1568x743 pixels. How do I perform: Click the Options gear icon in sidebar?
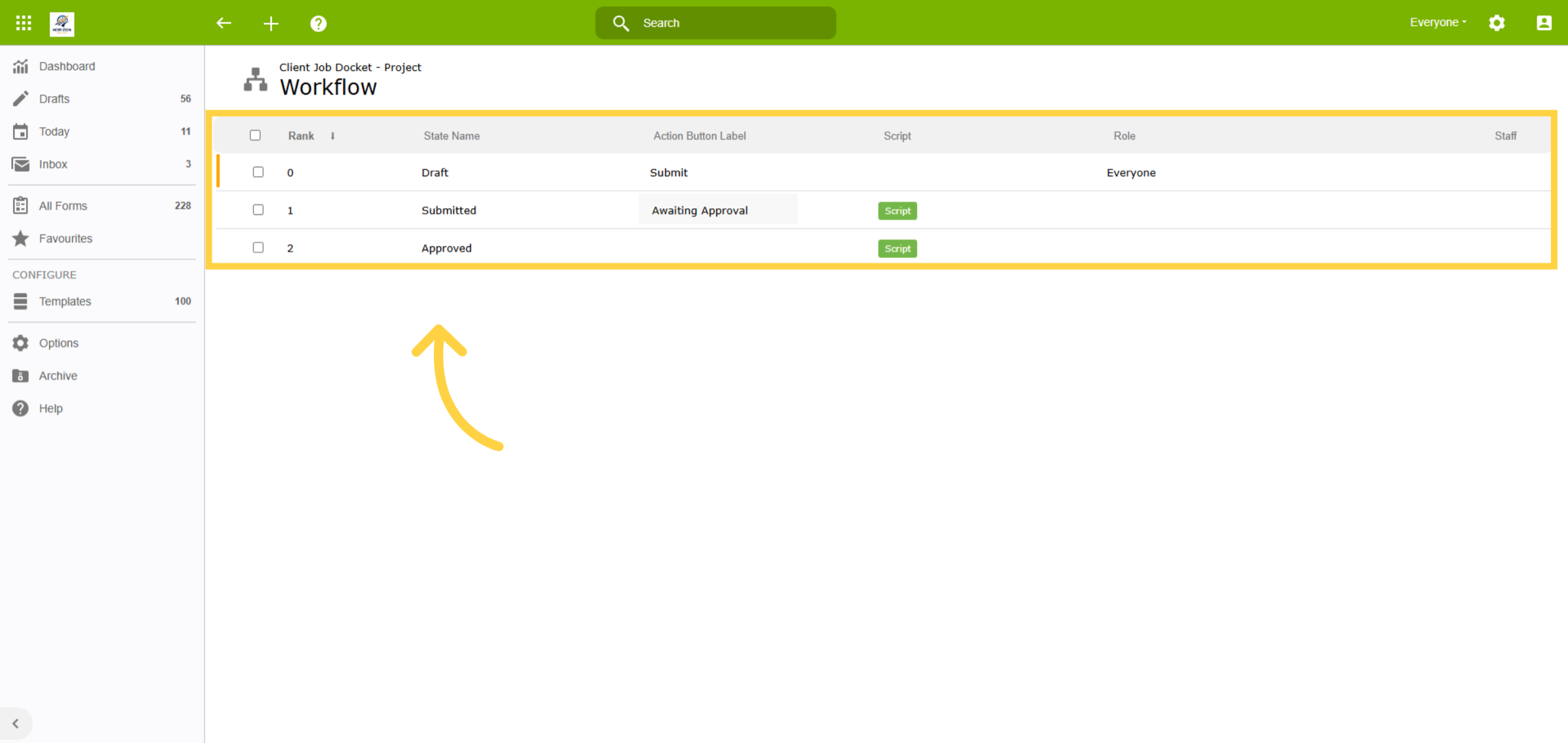coord(21,343)
